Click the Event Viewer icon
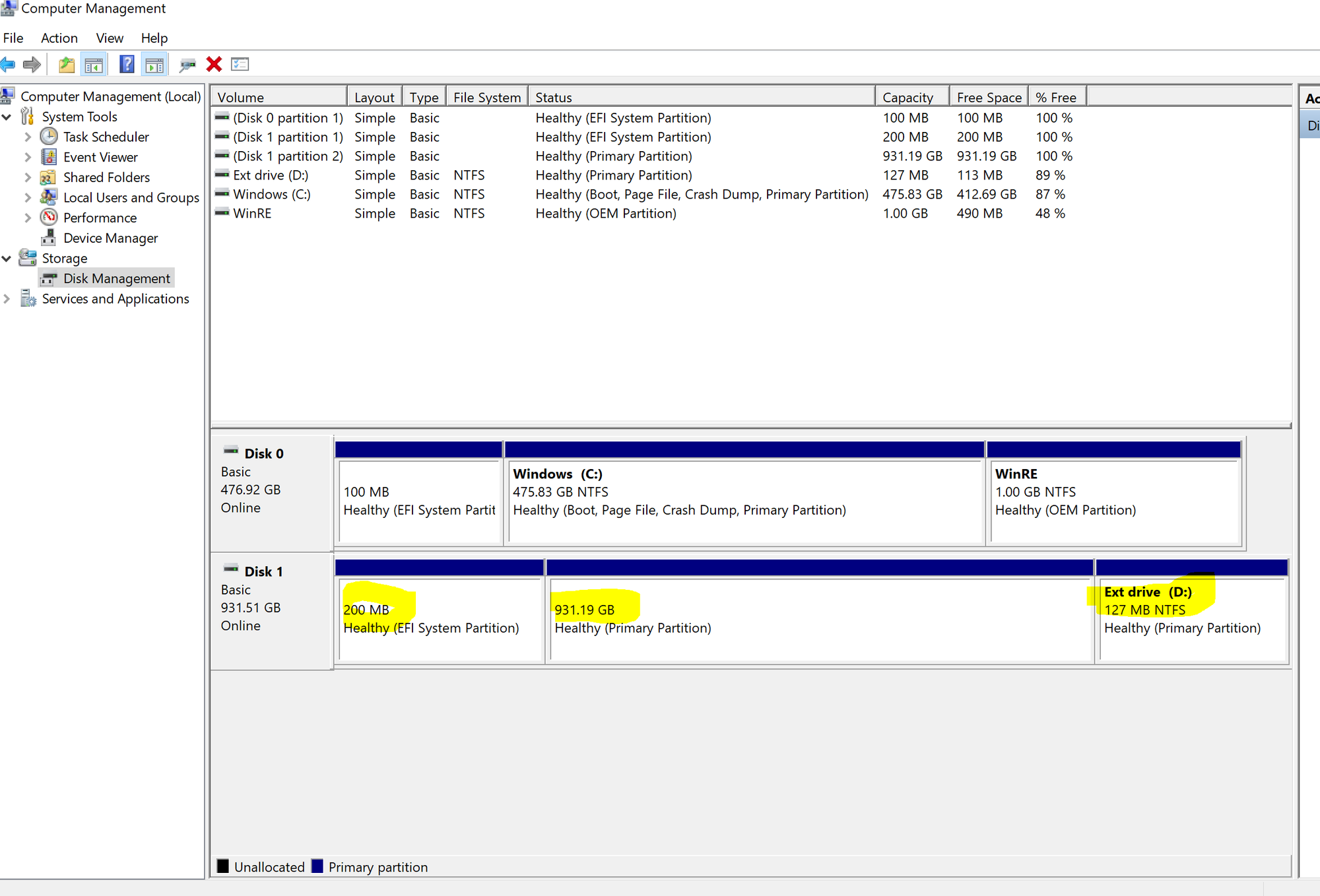 coord(49,157)
